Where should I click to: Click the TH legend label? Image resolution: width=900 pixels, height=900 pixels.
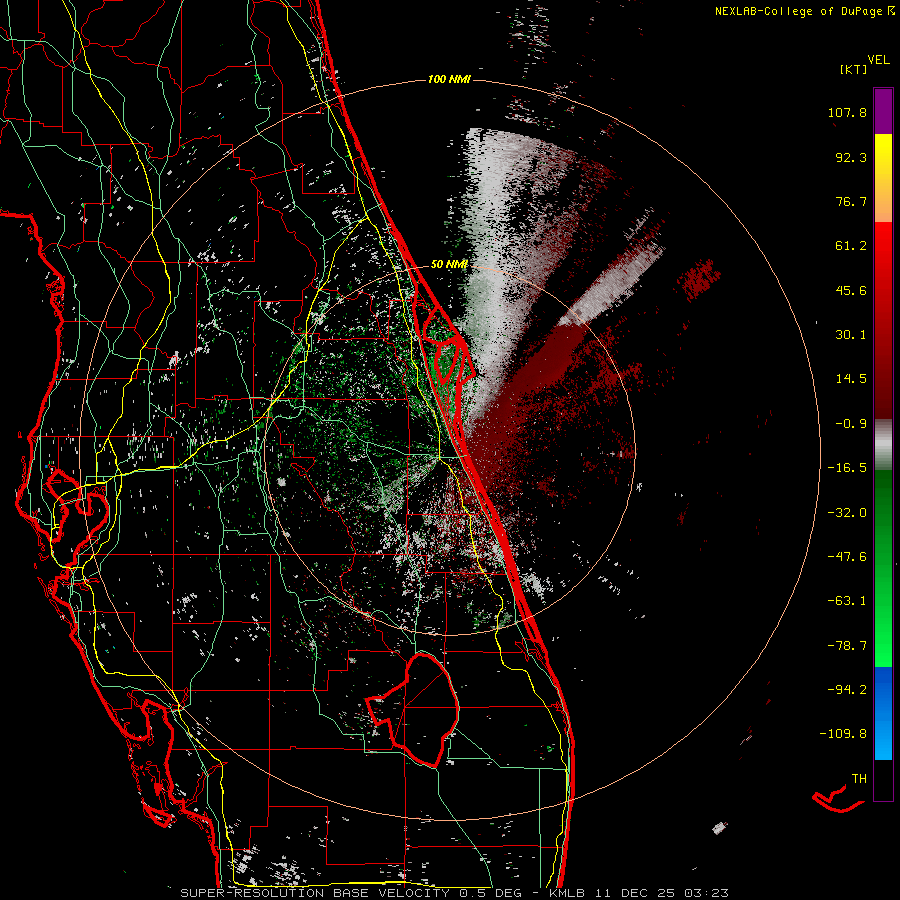coord(859,779)
